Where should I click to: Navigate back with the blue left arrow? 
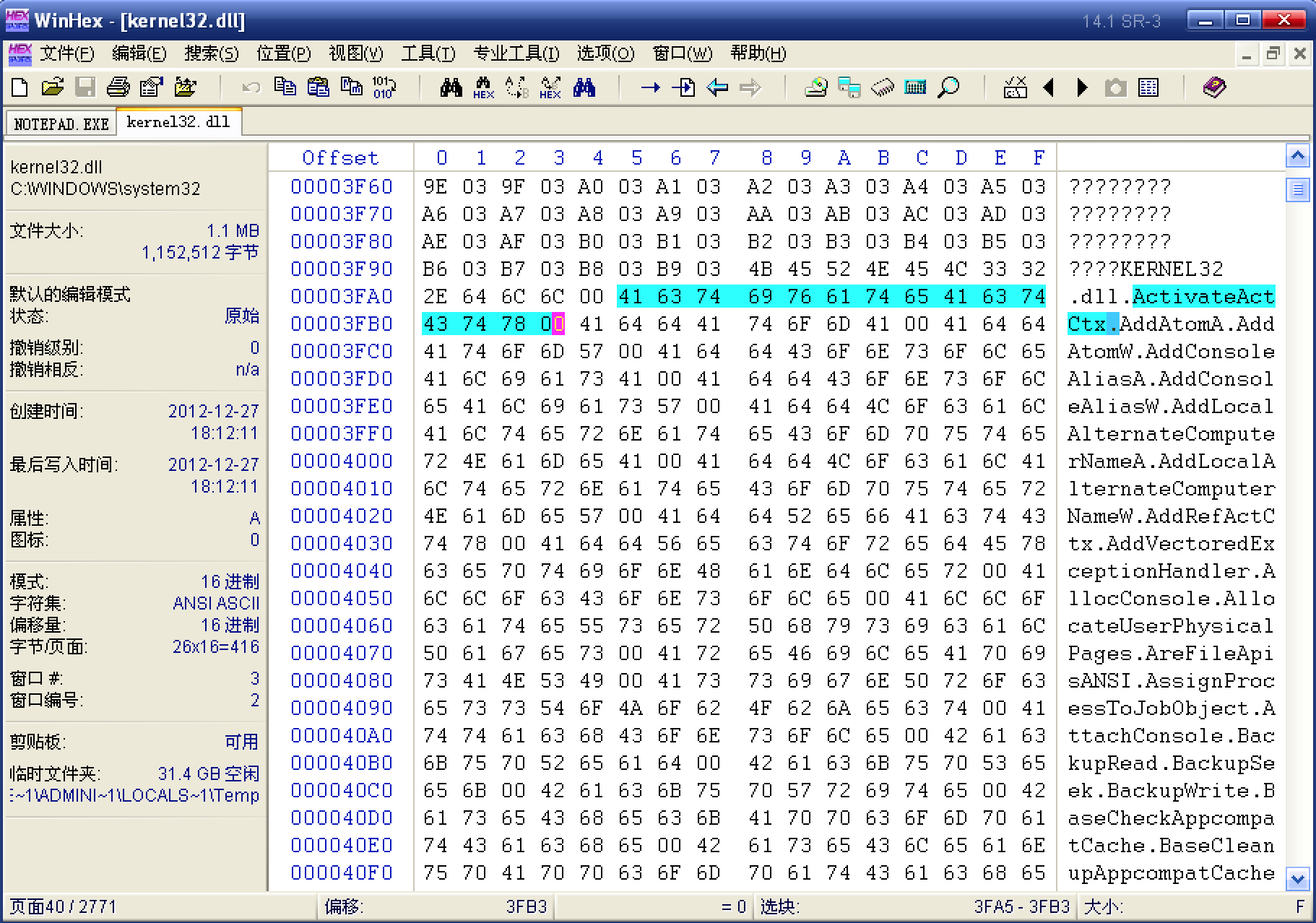pos(717,87)
